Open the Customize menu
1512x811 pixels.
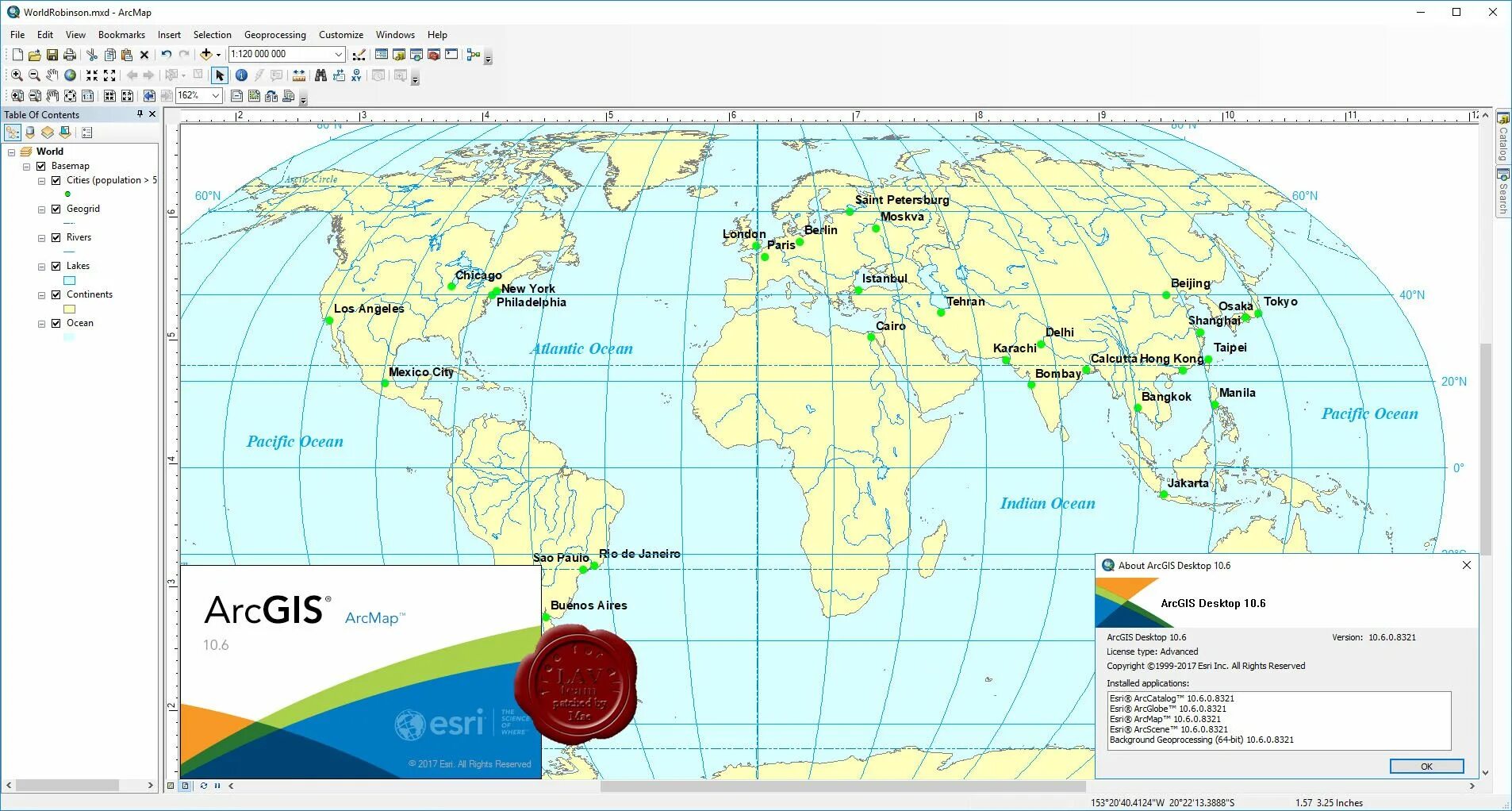click(341, 35)
